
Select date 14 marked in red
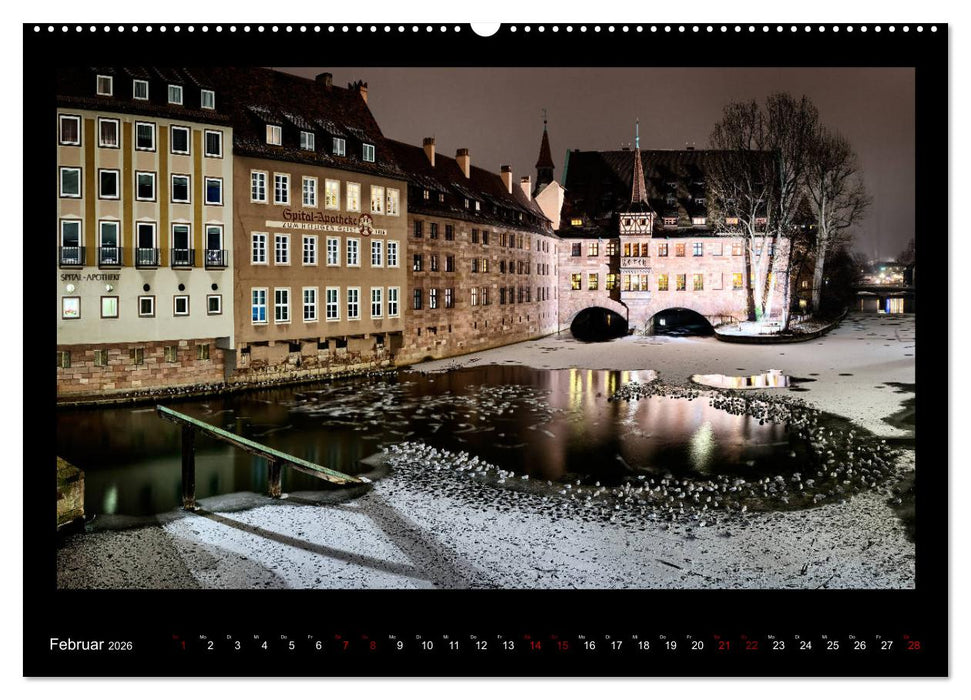536,647
